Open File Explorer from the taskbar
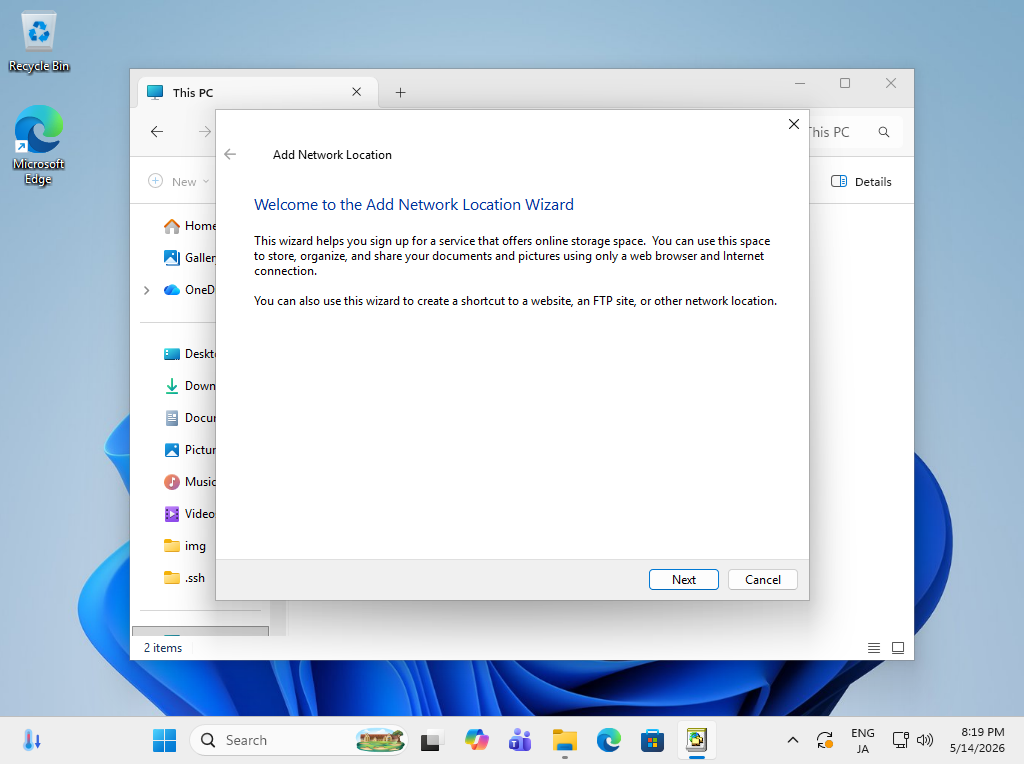1024x764 pixels. pos(564,740)
